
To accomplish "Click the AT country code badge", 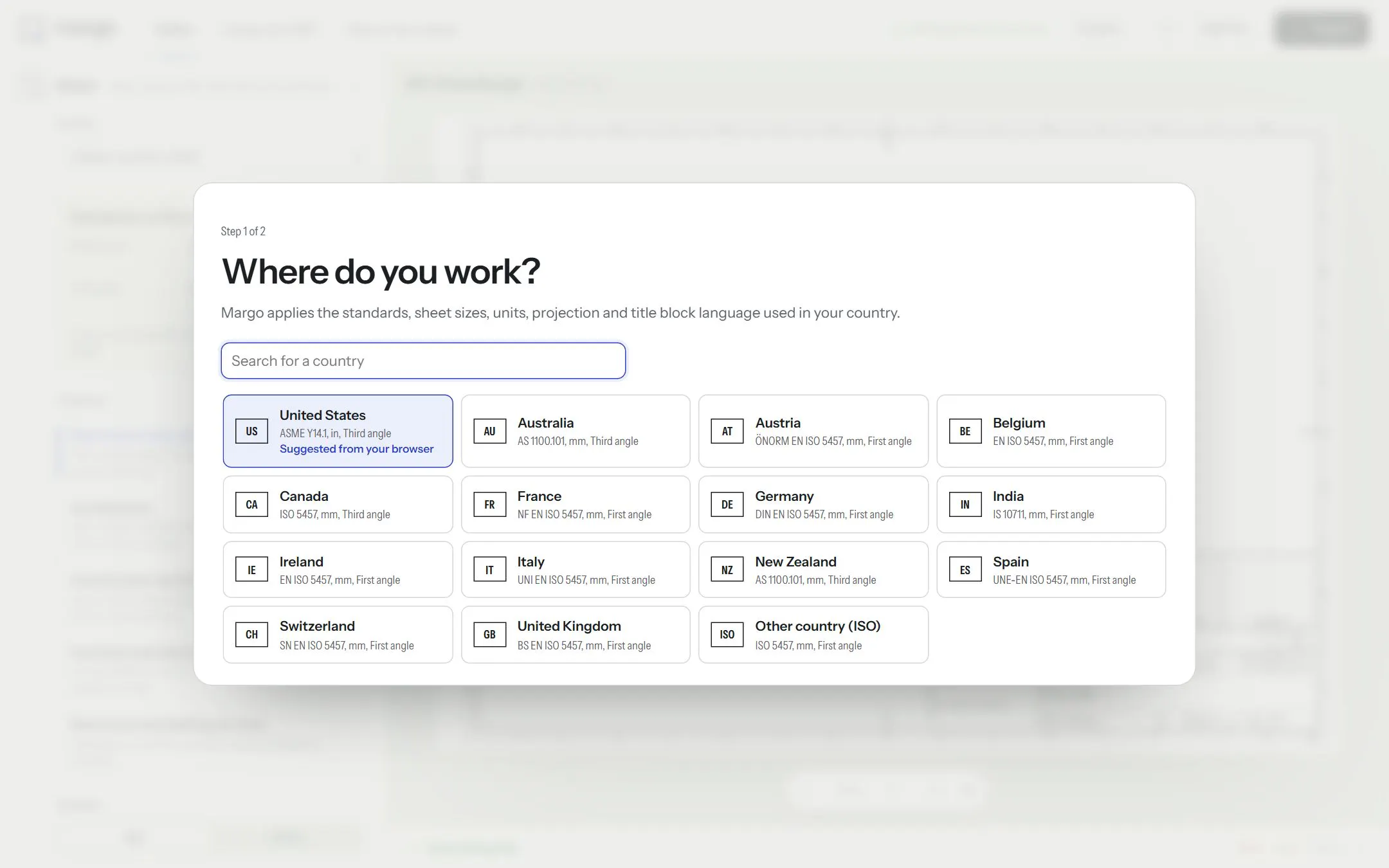I will coord(727,431).
